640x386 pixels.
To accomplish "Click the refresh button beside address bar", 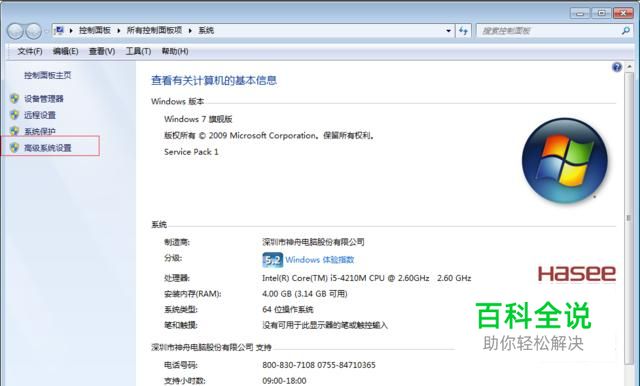I will [463, 31].
